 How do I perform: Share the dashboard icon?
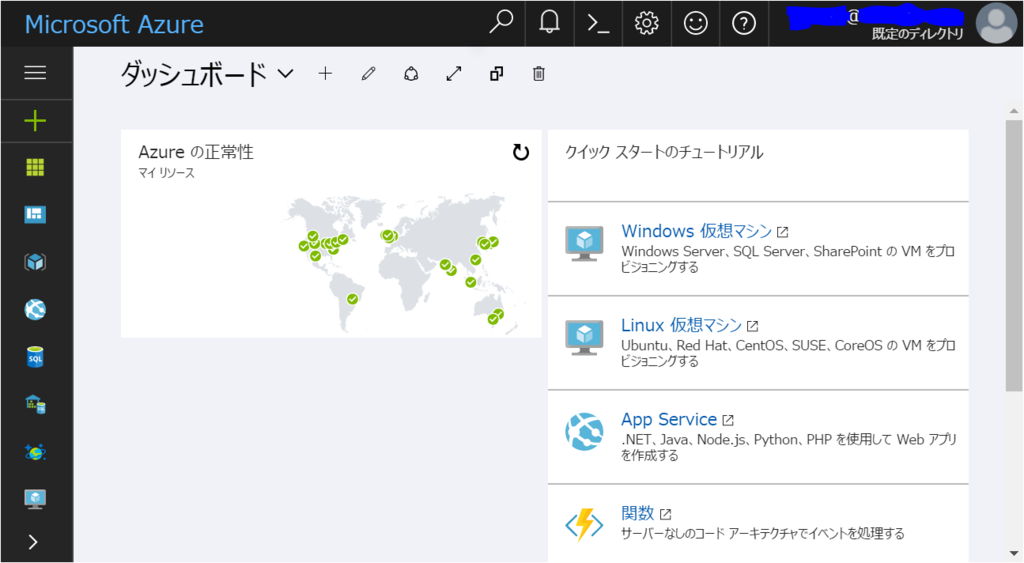411,74
